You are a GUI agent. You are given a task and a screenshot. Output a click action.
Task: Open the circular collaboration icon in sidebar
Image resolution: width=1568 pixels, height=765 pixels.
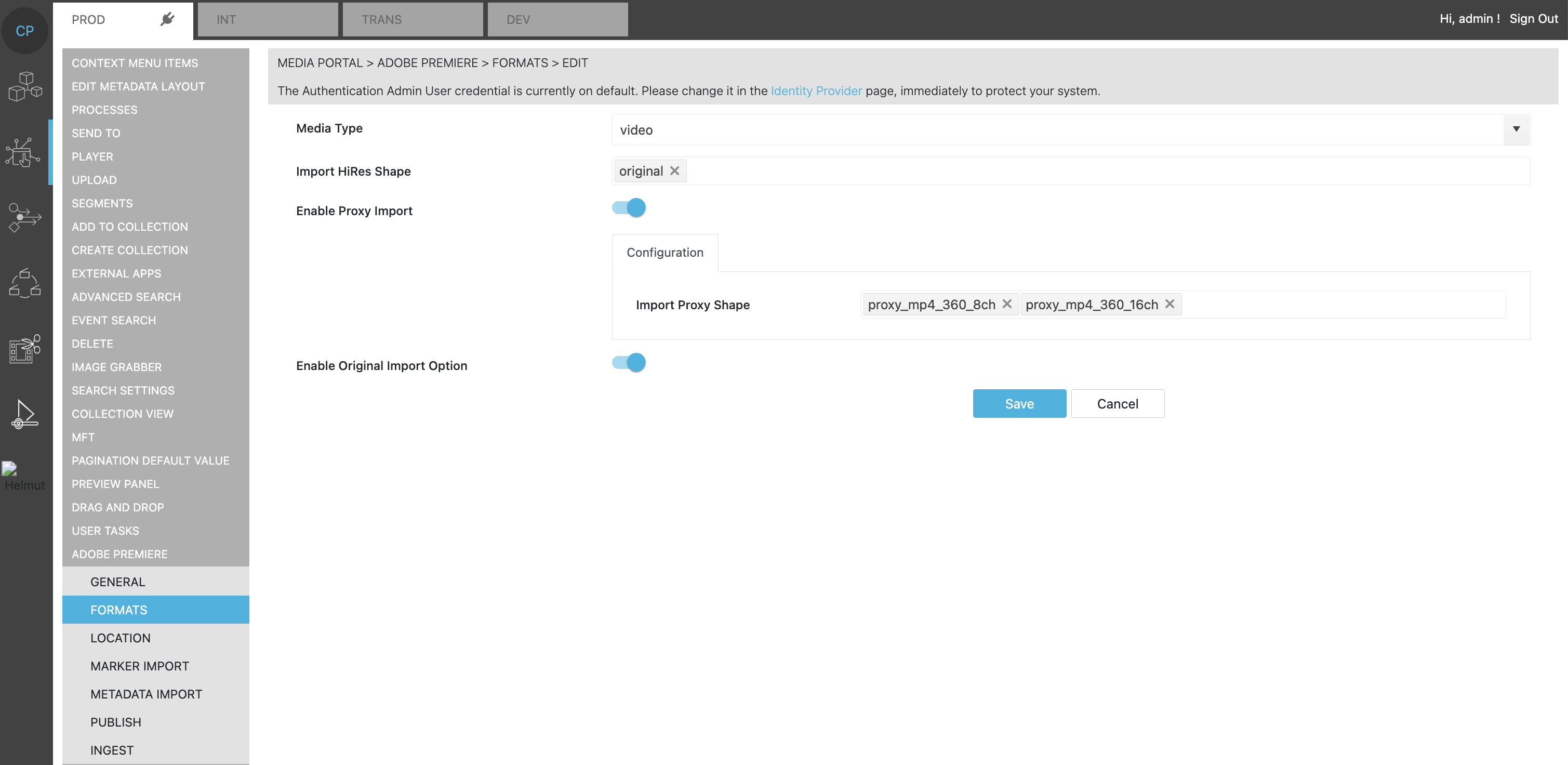[24, 283]
